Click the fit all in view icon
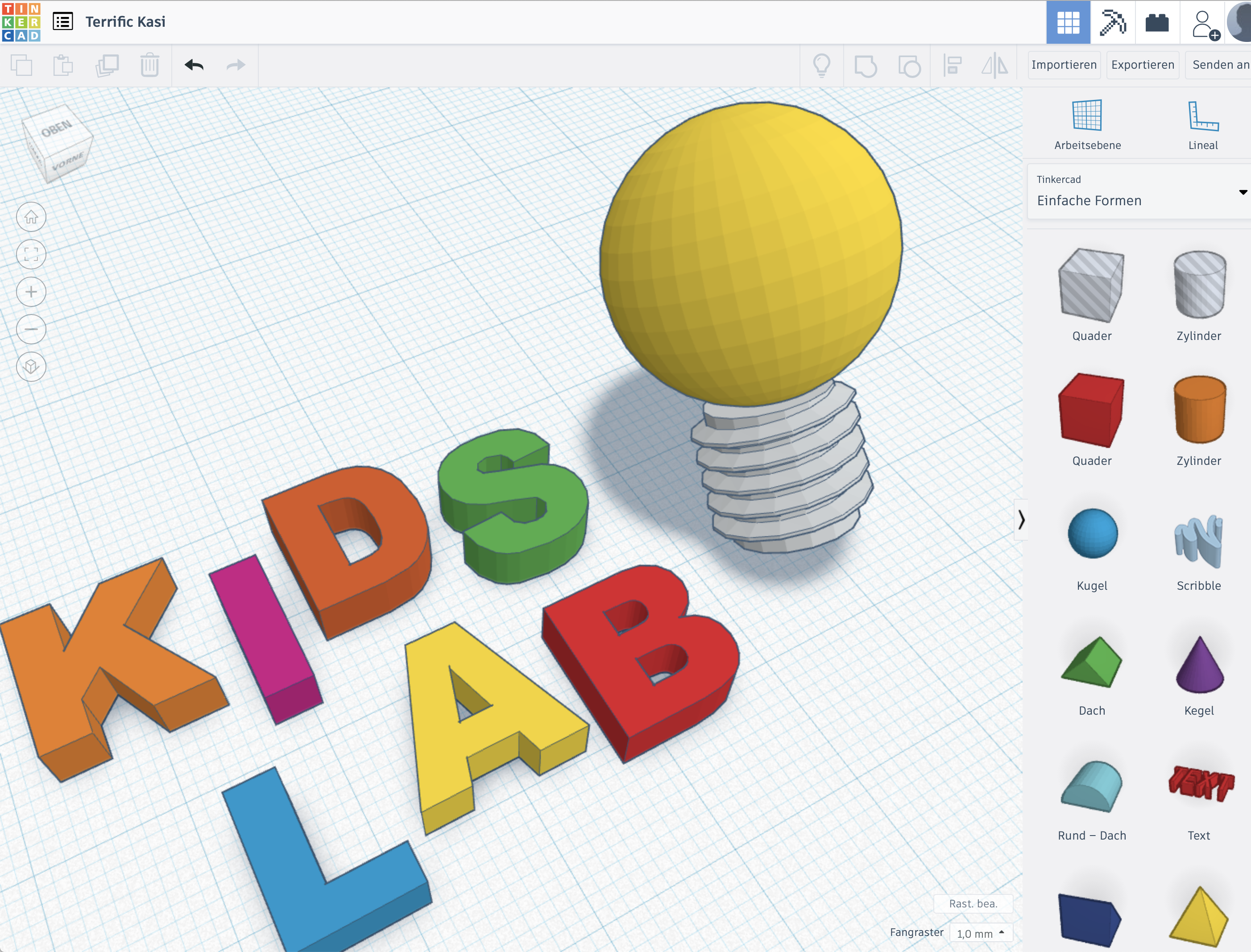The width and height of the screenshot is (1251, 952). pyautogui.click(x=31, y=254)
